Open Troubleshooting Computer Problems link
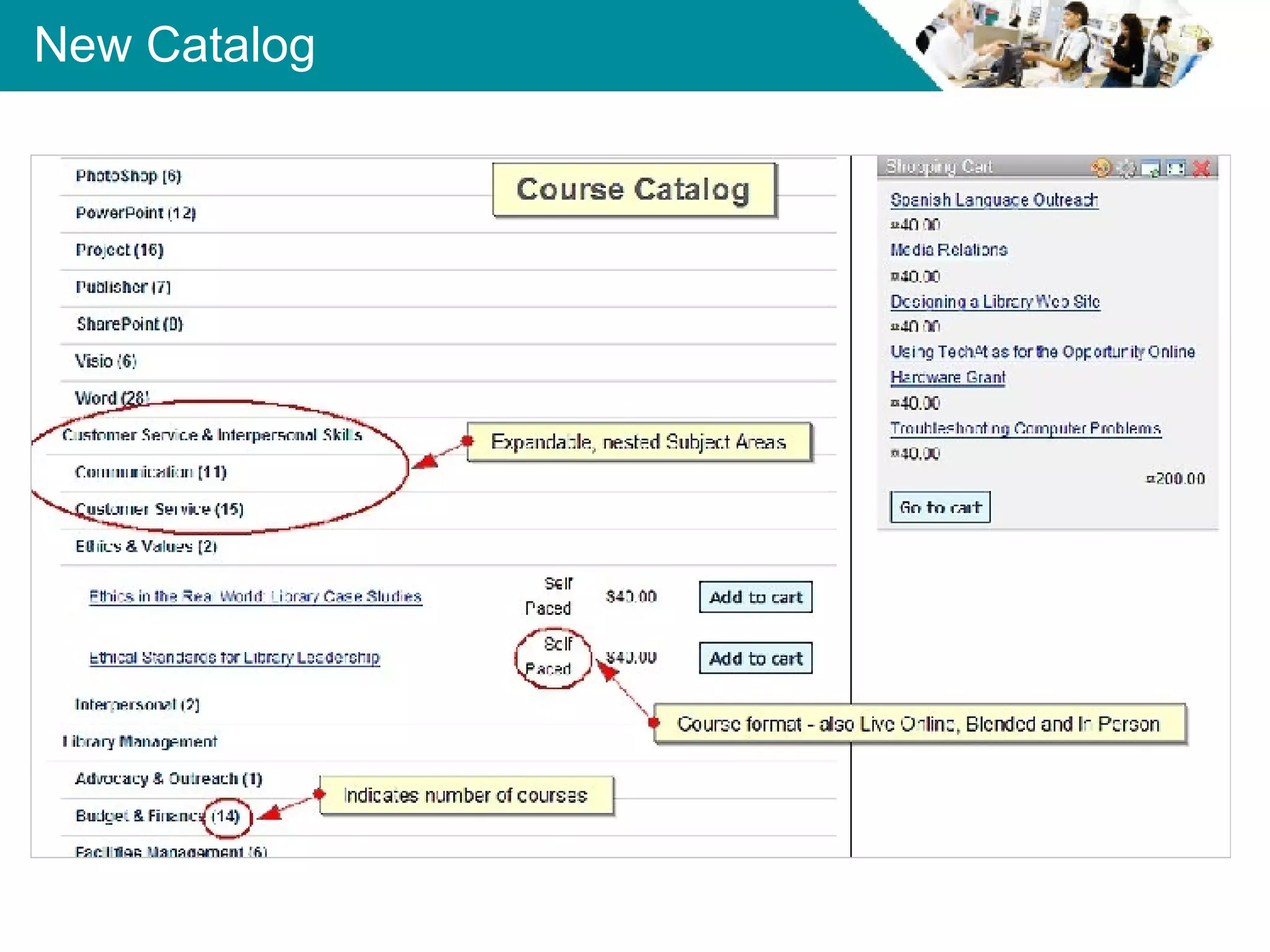 pyautogui.click(x=1025, y=428)
